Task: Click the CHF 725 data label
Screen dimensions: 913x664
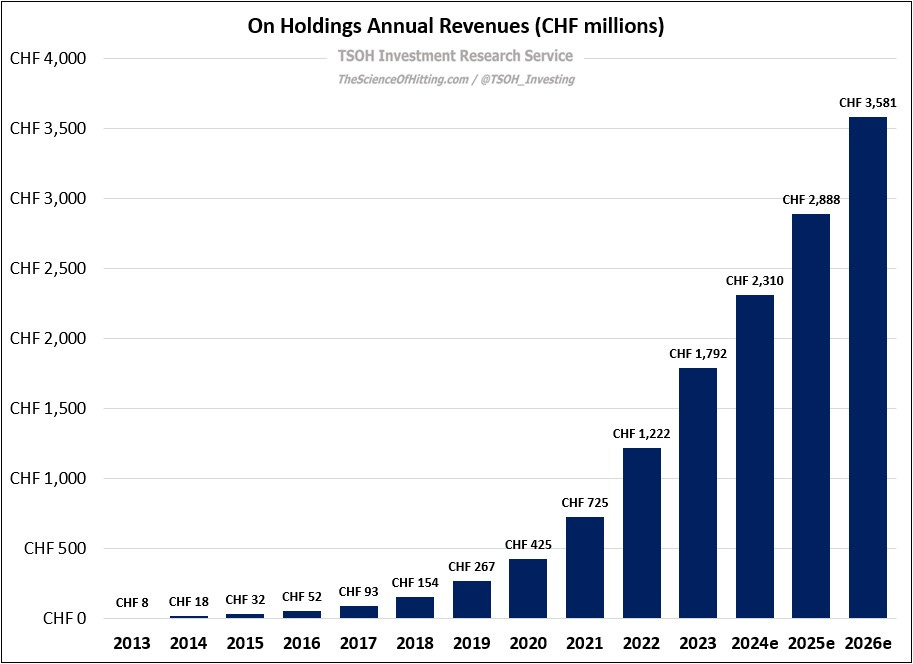Action: tap(585, 503)
